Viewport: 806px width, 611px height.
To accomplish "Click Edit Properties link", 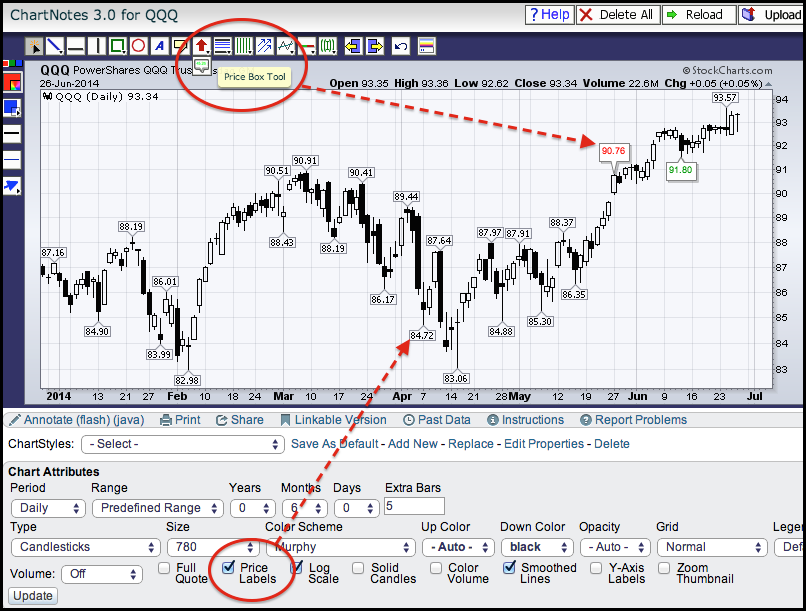I will coord(544,443).
